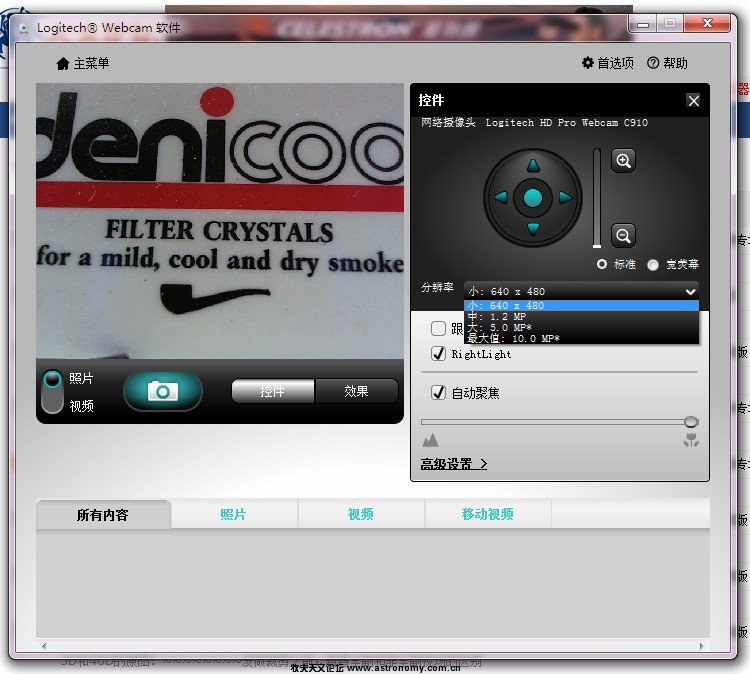Reset pan with the center dot button
The height and width of the screenshot is (674, 750).
coord(533,197)
